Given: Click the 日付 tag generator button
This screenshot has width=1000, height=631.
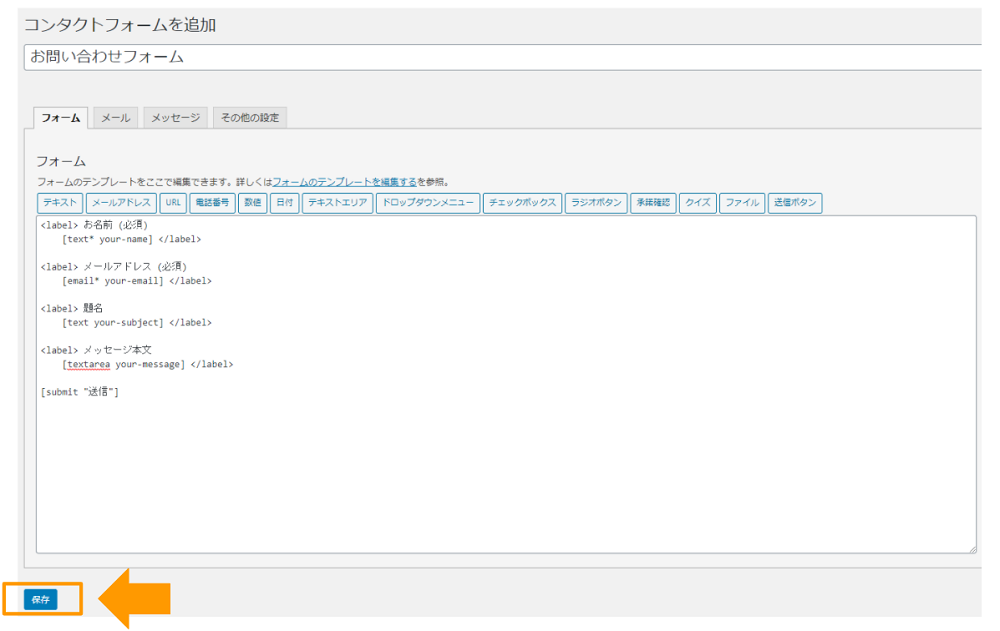Looking at the screenshot, I should 284,203.
